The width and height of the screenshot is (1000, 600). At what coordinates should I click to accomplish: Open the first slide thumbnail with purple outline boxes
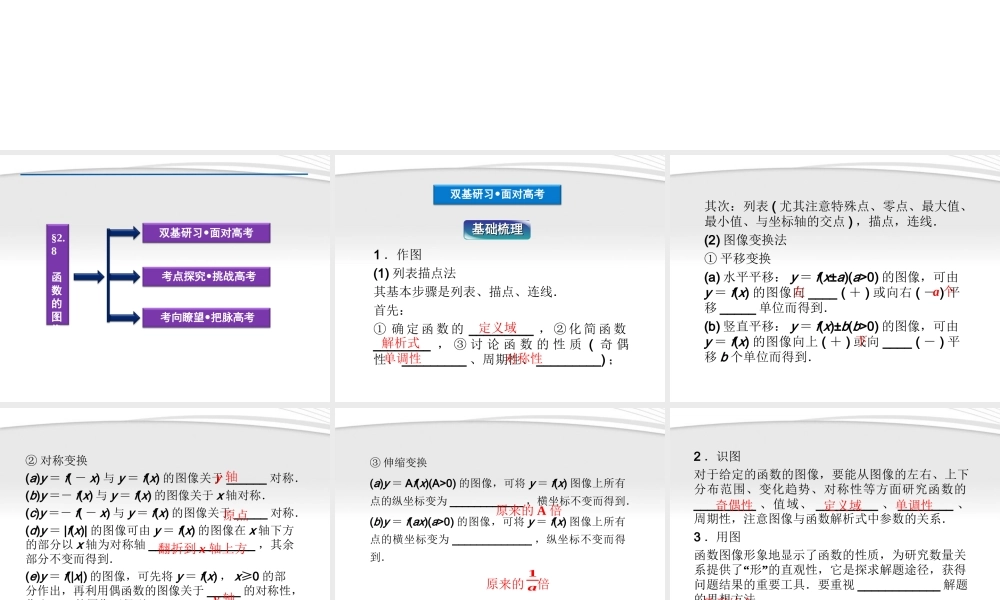tap(165, 278)
